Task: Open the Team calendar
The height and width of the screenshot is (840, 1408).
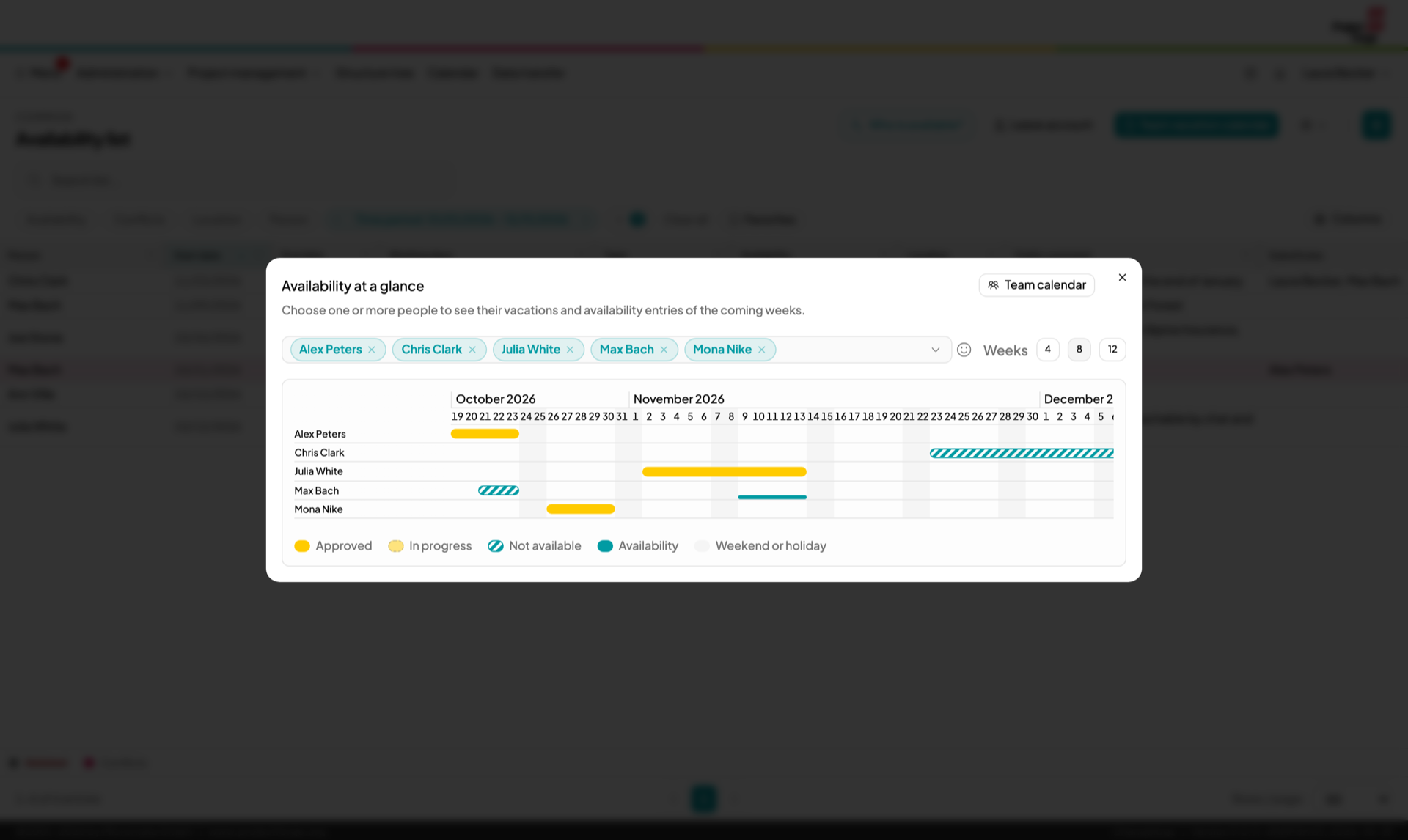Action: pos(1036,285)
